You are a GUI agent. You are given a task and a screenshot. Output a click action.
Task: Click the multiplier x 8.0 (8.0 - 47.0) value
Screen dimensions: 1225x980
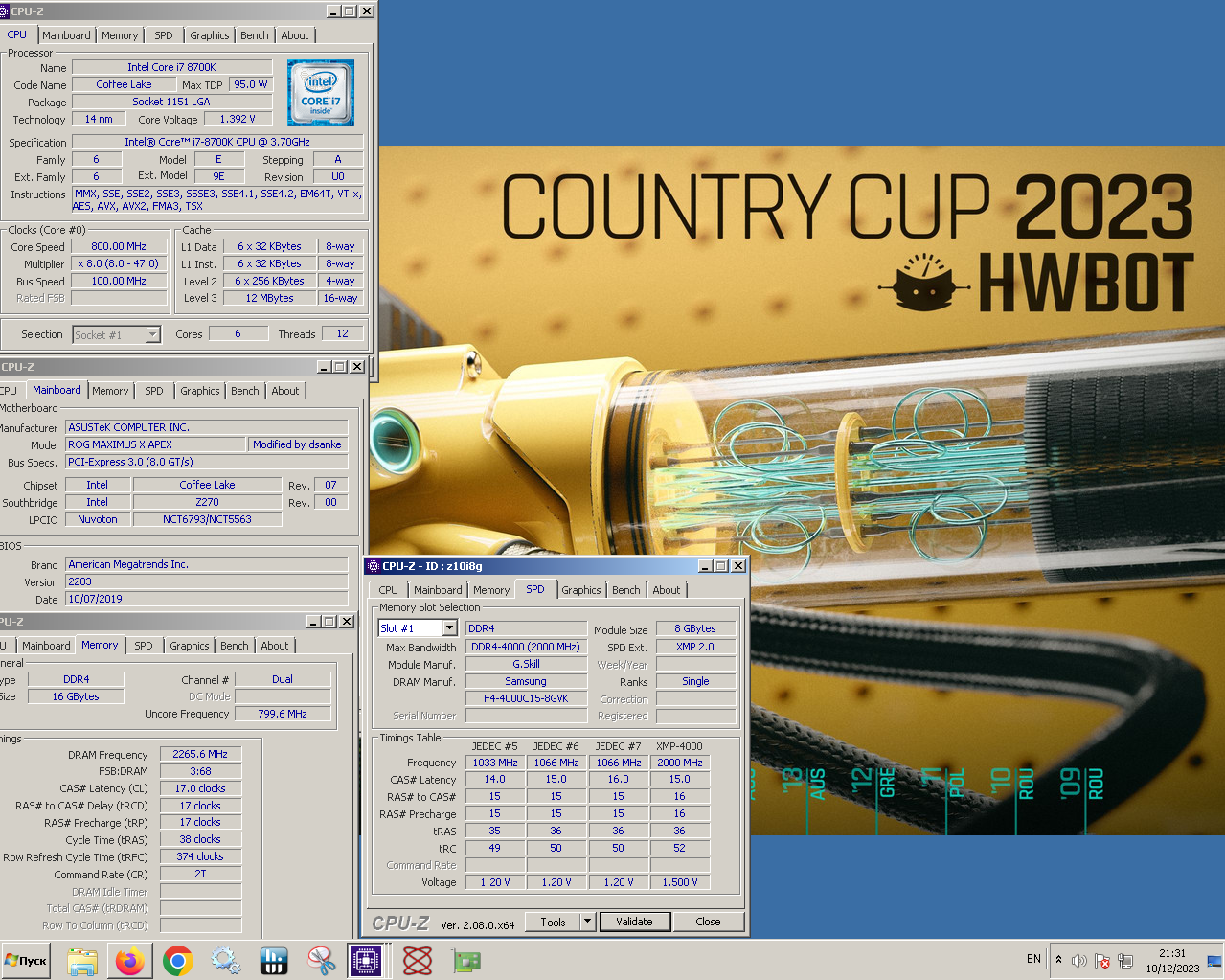tap(120, 263)
